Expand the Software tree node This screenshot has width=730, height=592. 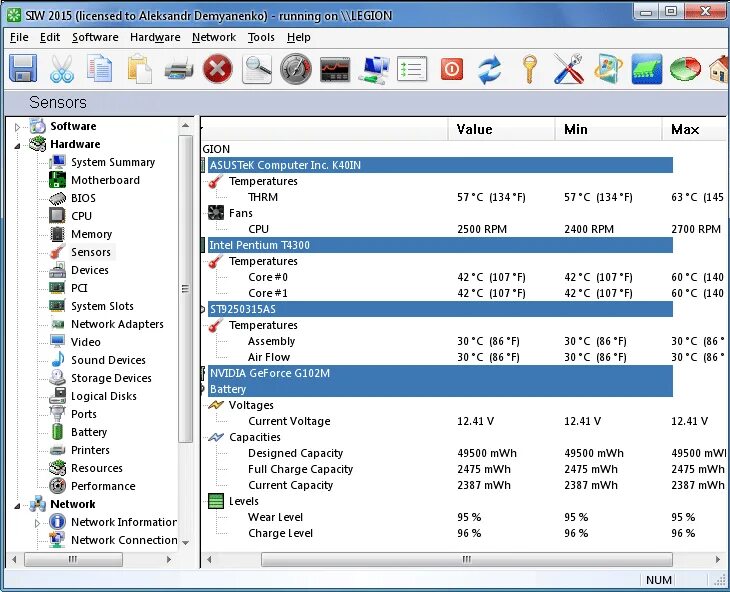[17, 127]
